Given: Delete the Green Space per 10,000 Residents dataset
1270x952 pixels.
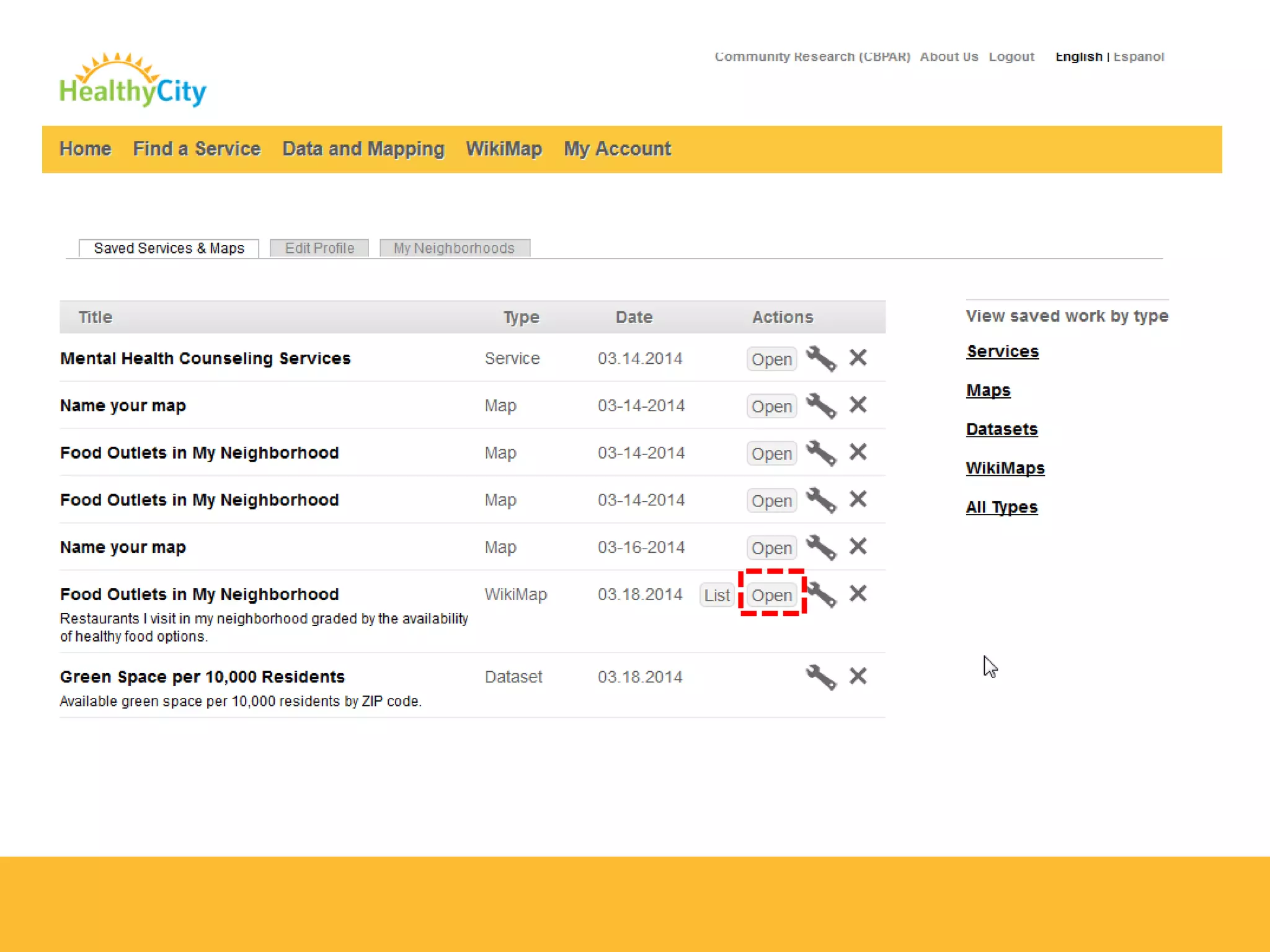Looking at the screenshot, I should pos(858,676).
